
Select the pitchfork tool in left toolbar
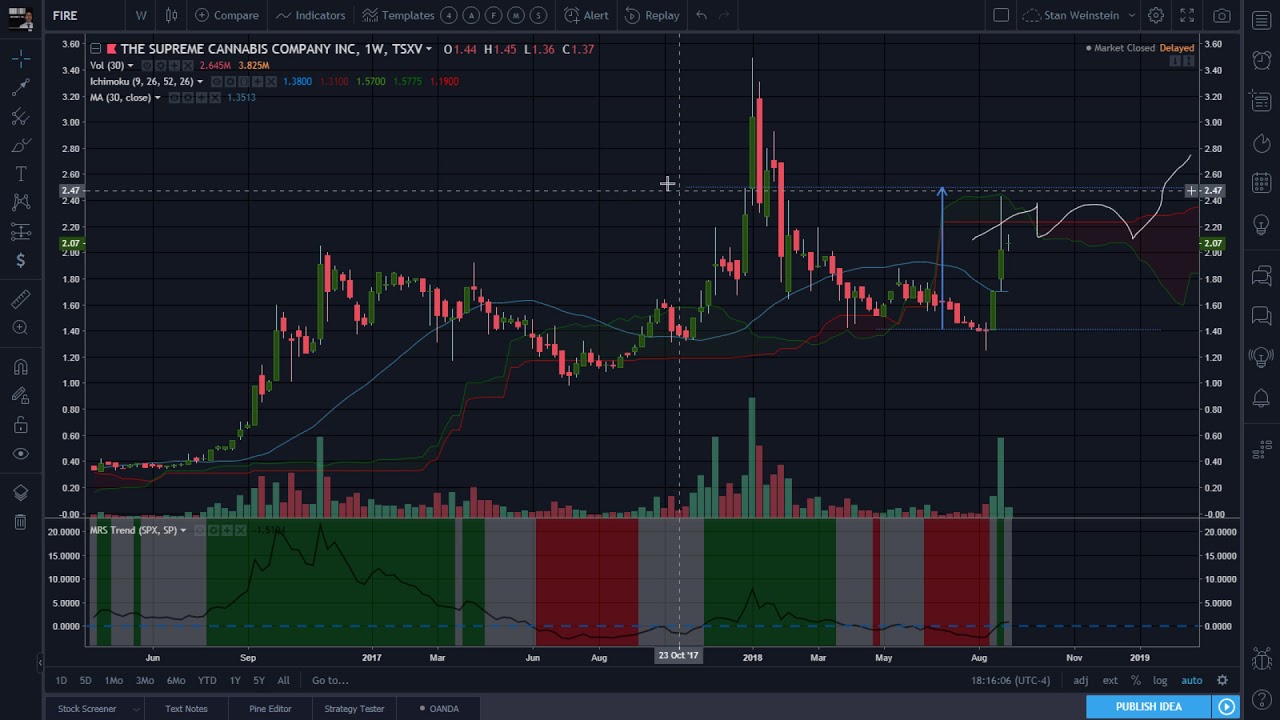pyautogui.click(x=20, y=117)
